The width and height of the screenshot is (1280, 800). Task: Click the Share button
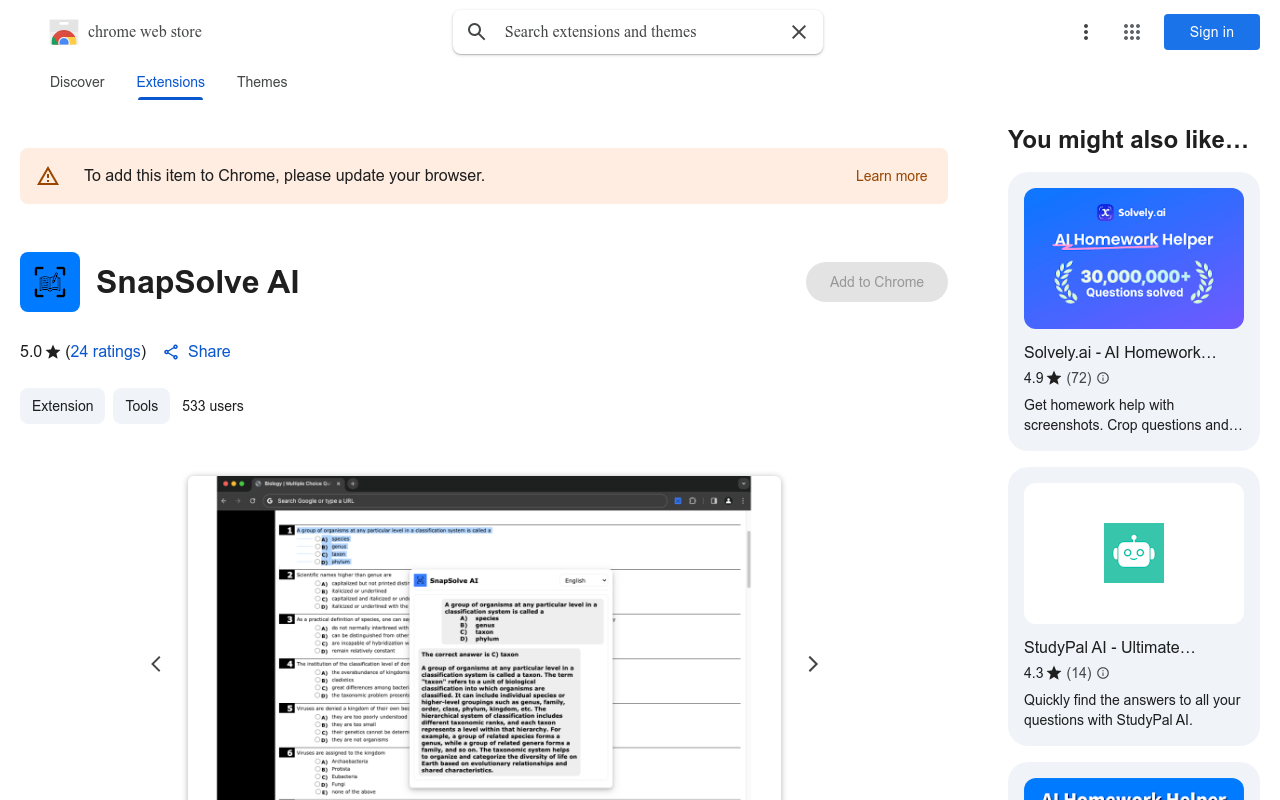tap(197, 352)
